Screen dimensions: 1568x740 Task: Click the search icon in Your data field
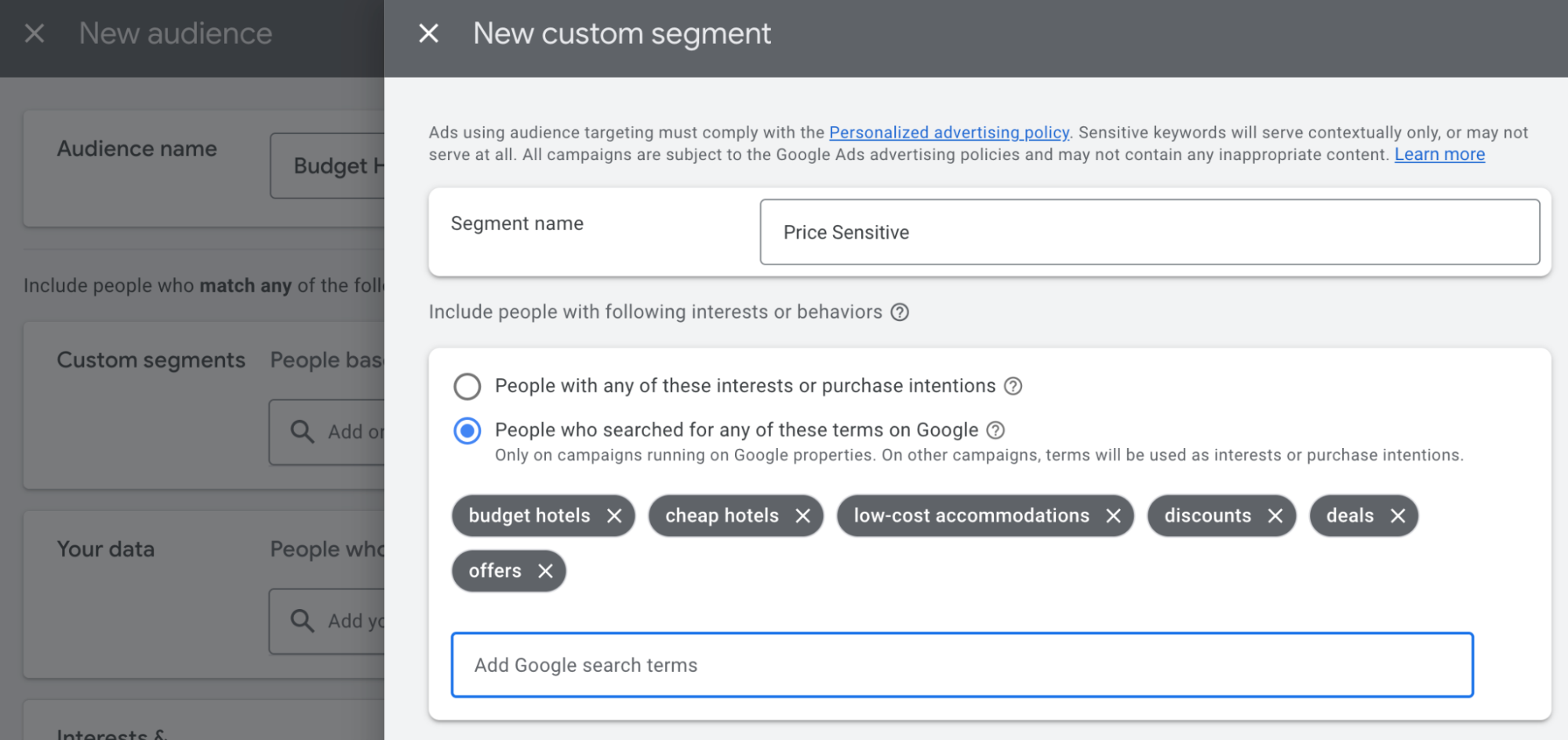(x=302, y=621)
